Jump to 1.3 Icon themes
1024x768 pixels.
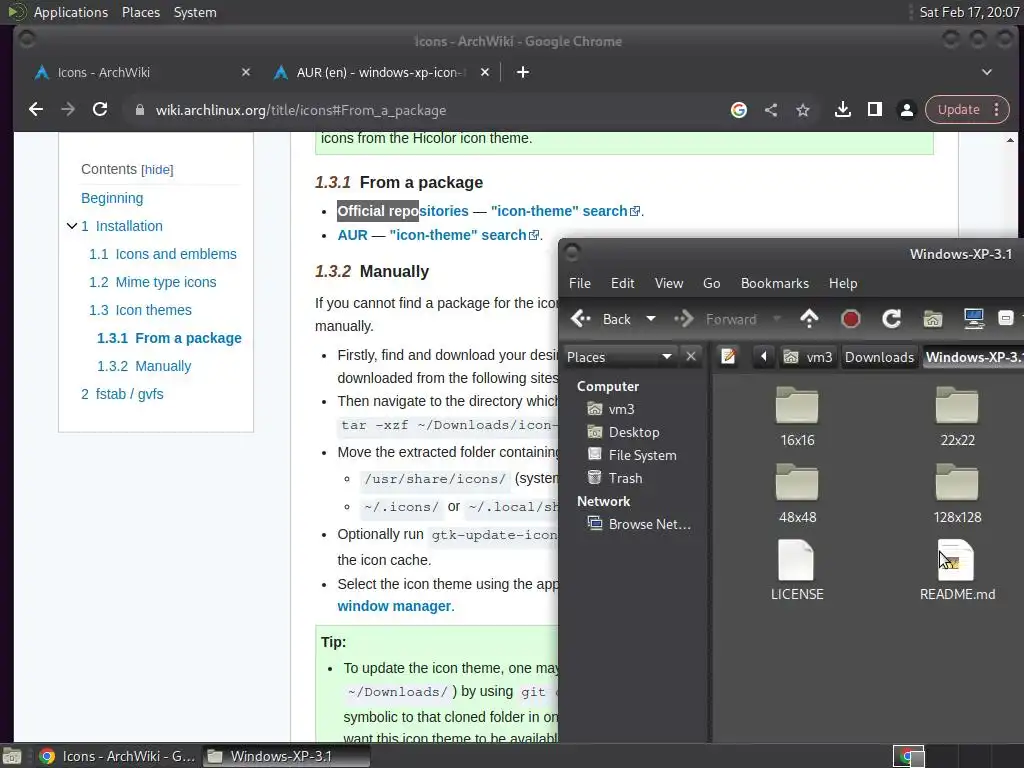(140, 310)
